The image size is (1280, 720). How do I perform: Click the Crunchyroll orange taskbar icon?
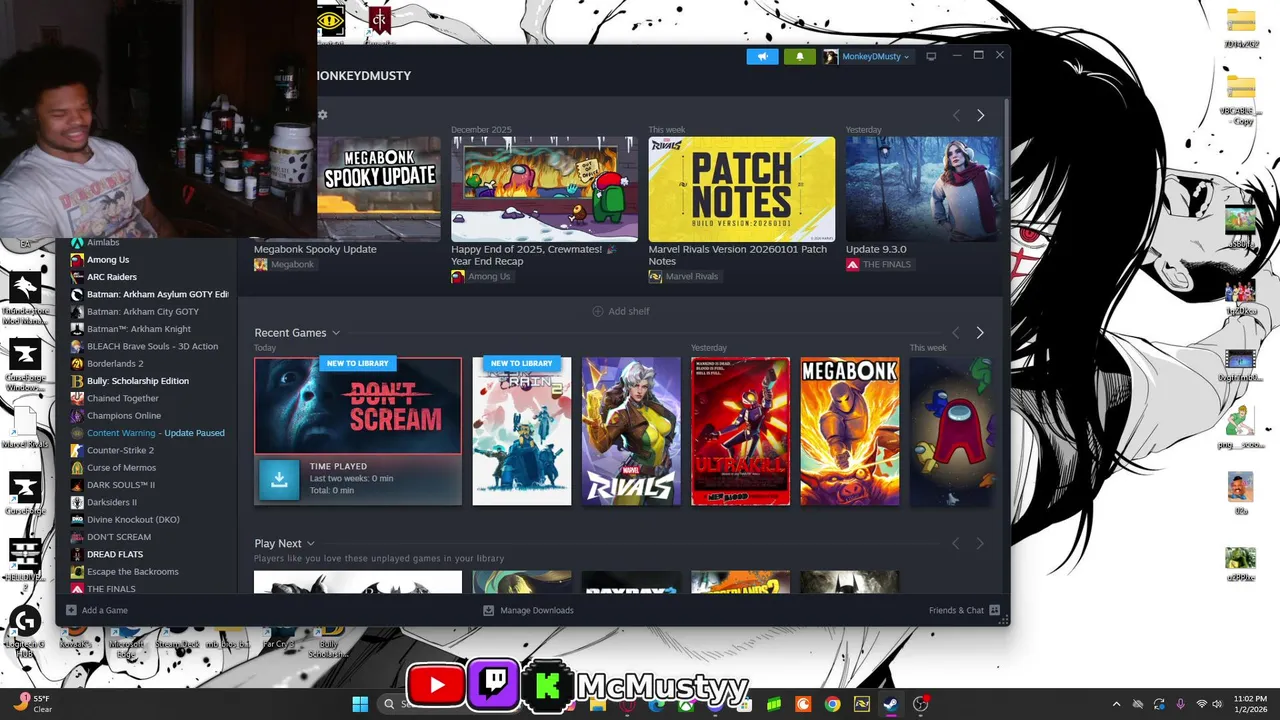coord(803,704)
